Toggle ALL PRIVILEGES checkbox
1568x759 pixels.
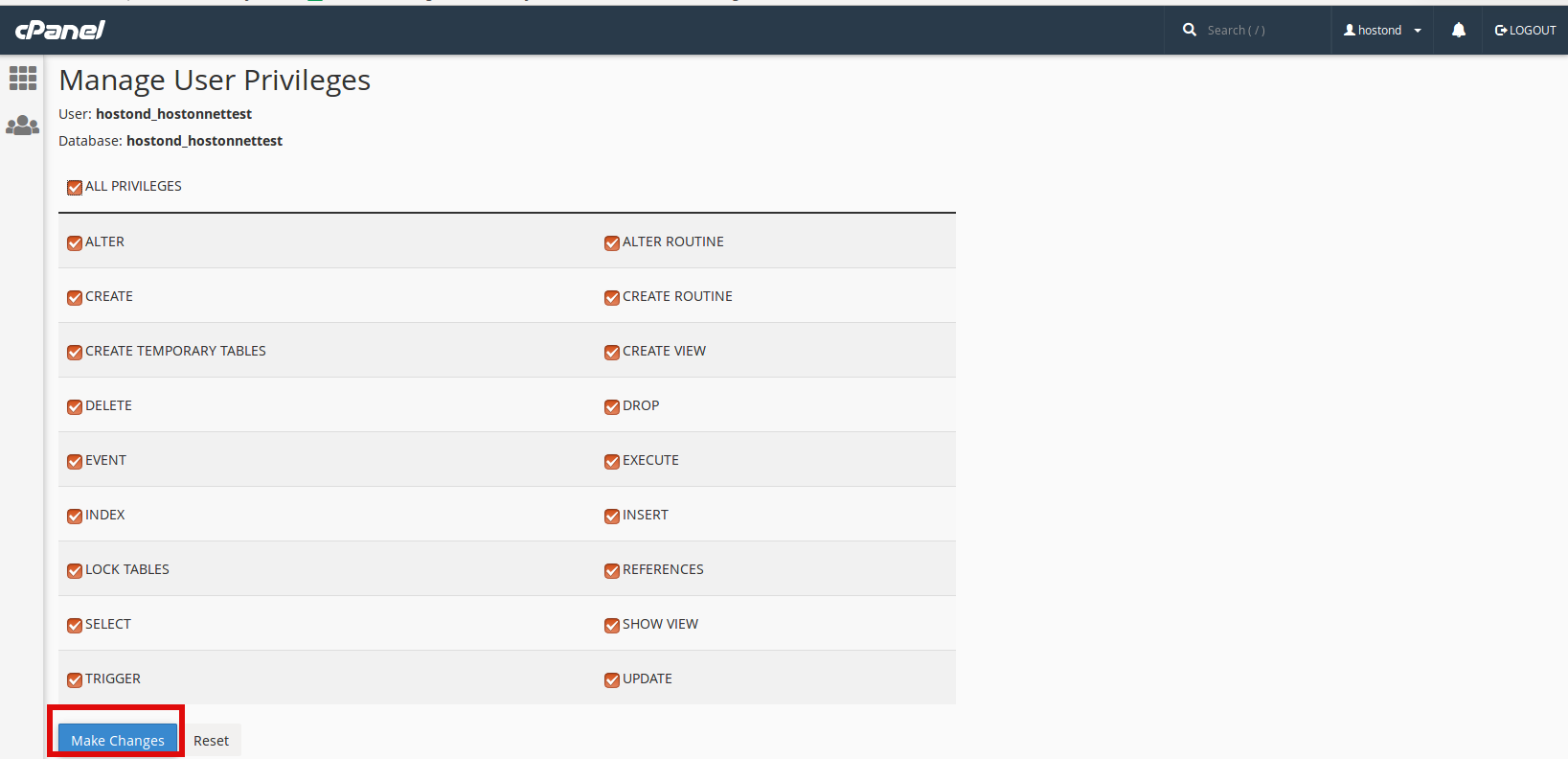(75, 187)
